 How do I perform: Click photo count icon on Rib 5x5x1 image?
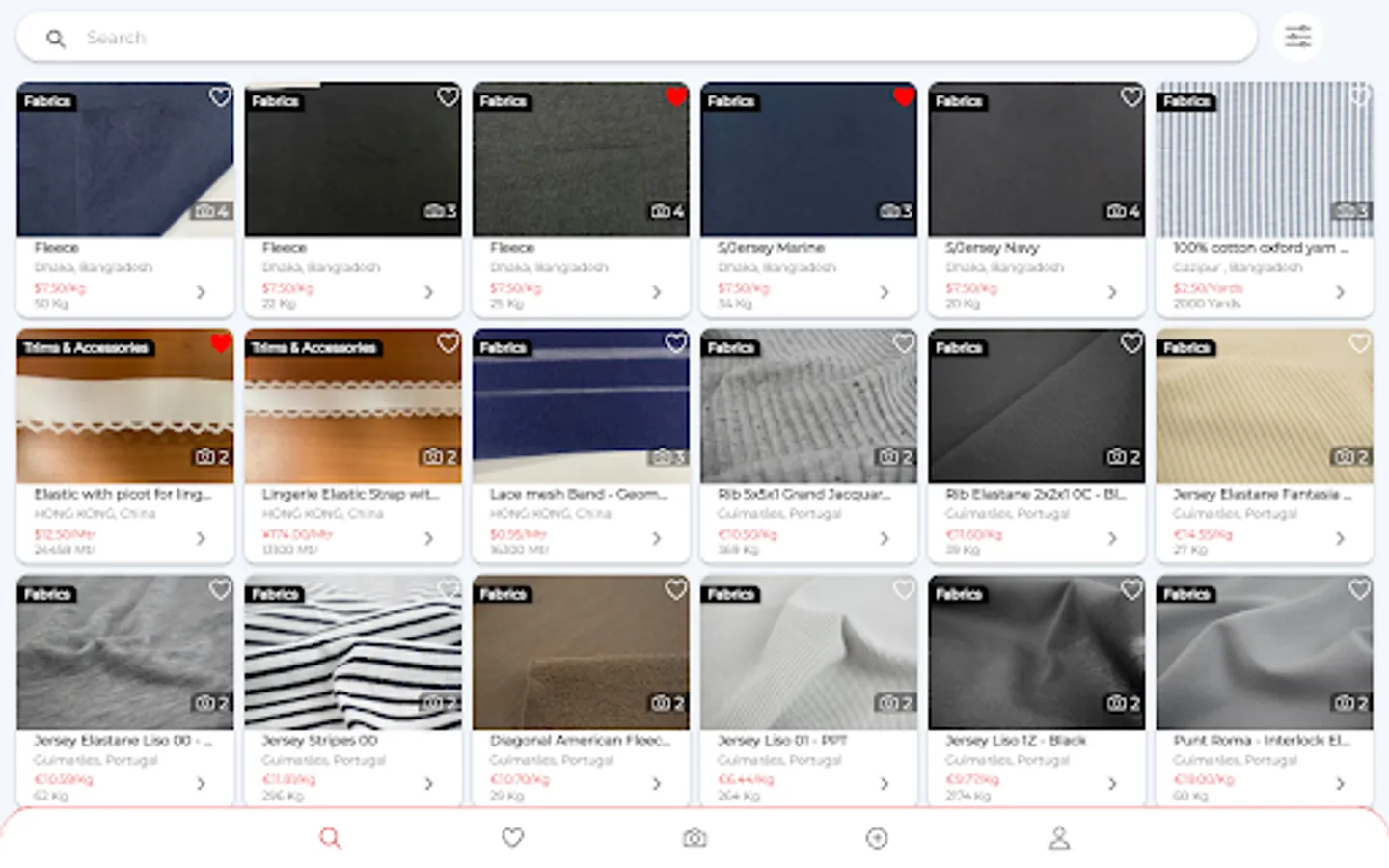click(895, 456)
